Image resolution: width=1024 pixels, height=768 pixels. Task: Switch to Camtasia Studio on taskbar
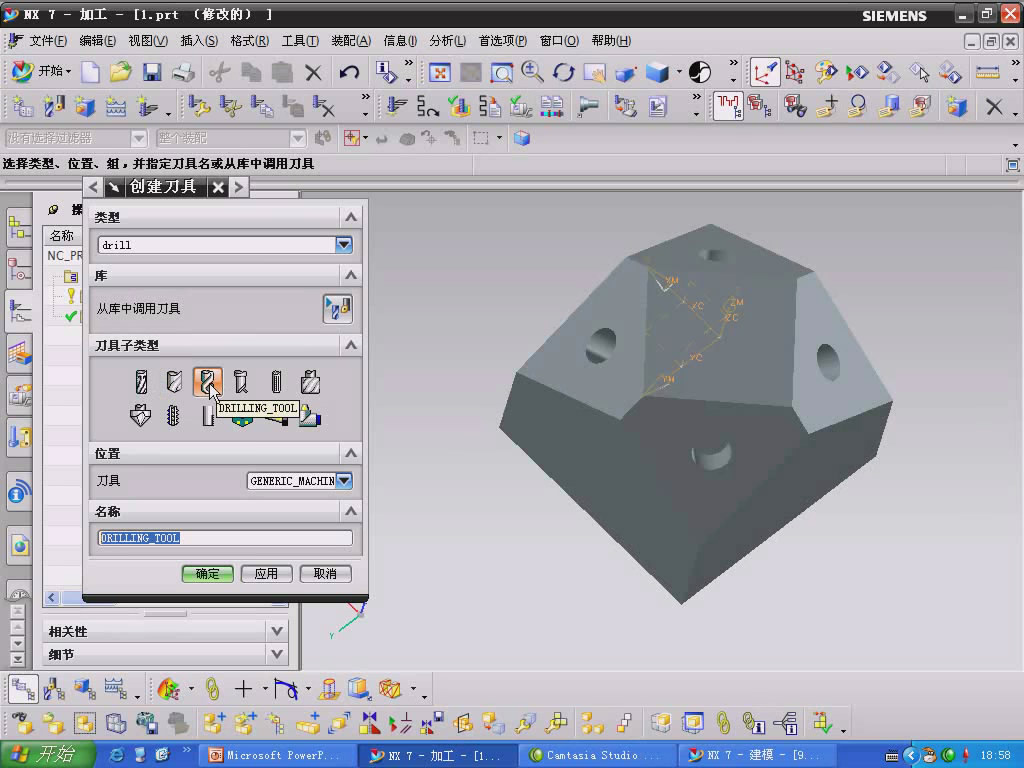click(x=596, y=756)
